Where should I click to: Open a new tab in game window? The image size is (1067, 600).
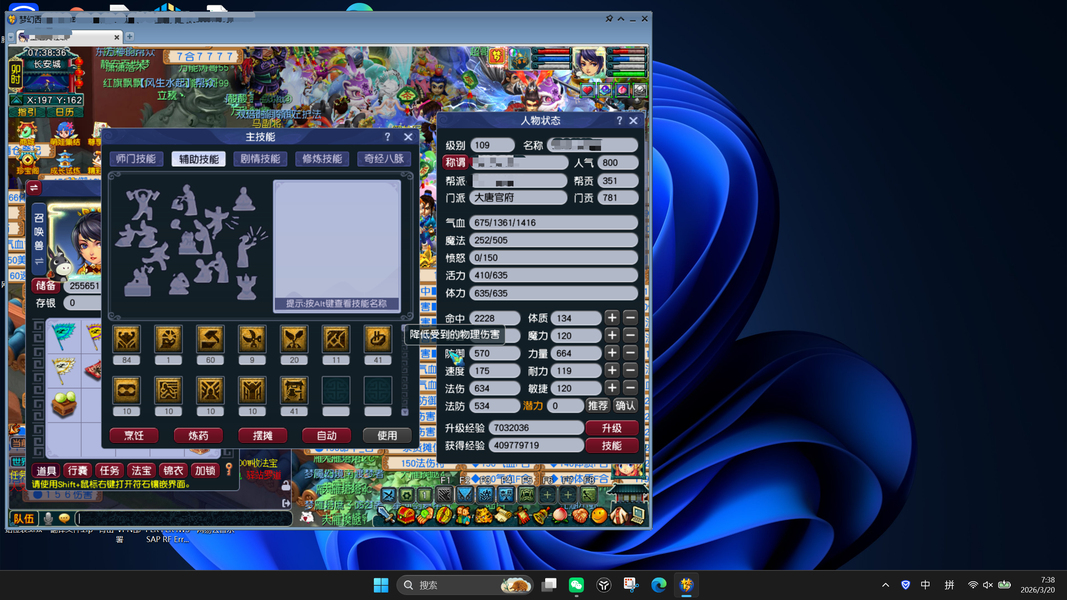[x=129, y=37]
